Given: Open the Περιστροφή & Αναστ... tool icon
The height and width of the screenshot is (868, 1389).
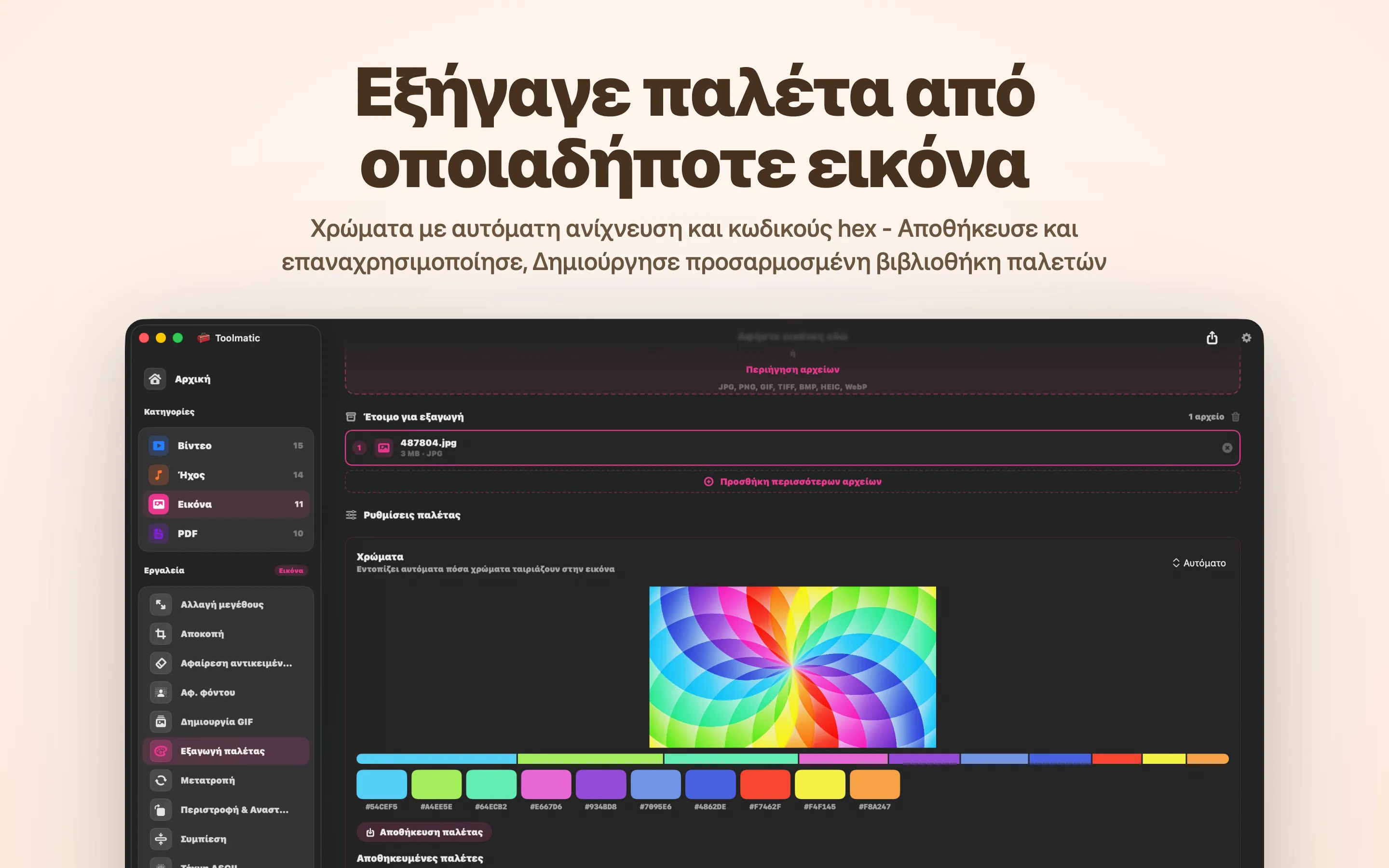Looking at the screenshot, I should (161, 810).
